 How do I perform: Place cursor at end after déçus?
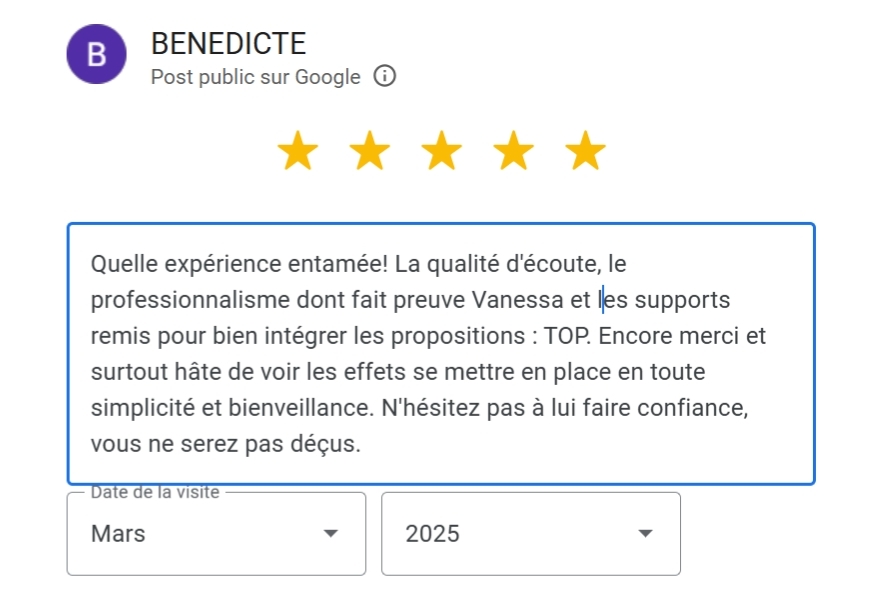(x=360, y=444)
